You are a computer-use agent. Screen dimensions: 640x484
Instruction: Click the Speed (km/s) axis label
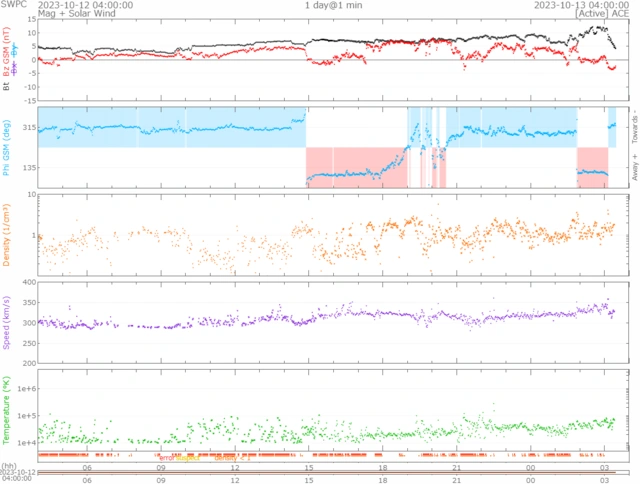click(x=7, y=322)
